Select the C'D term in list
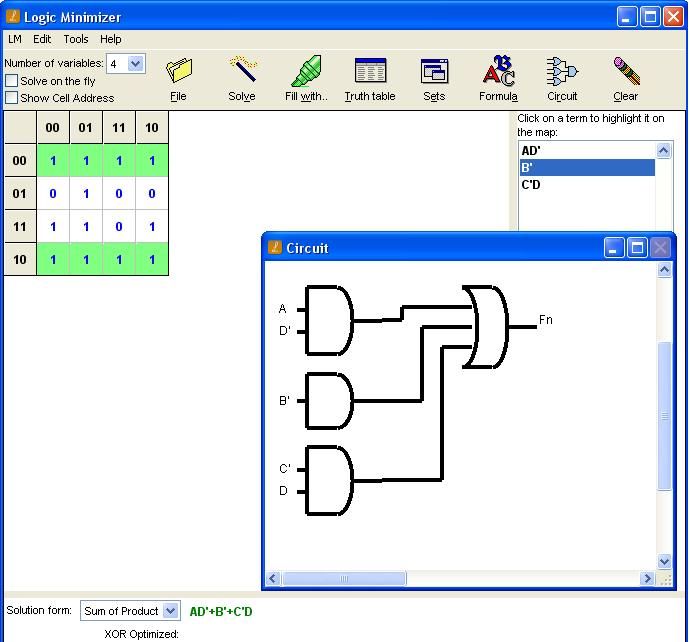This screenshot has width=690, height=642. 587,185
